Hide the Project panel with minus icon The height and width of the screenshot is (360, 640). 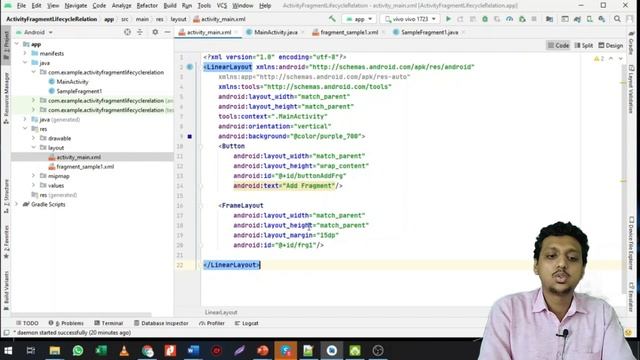point(167,32)
